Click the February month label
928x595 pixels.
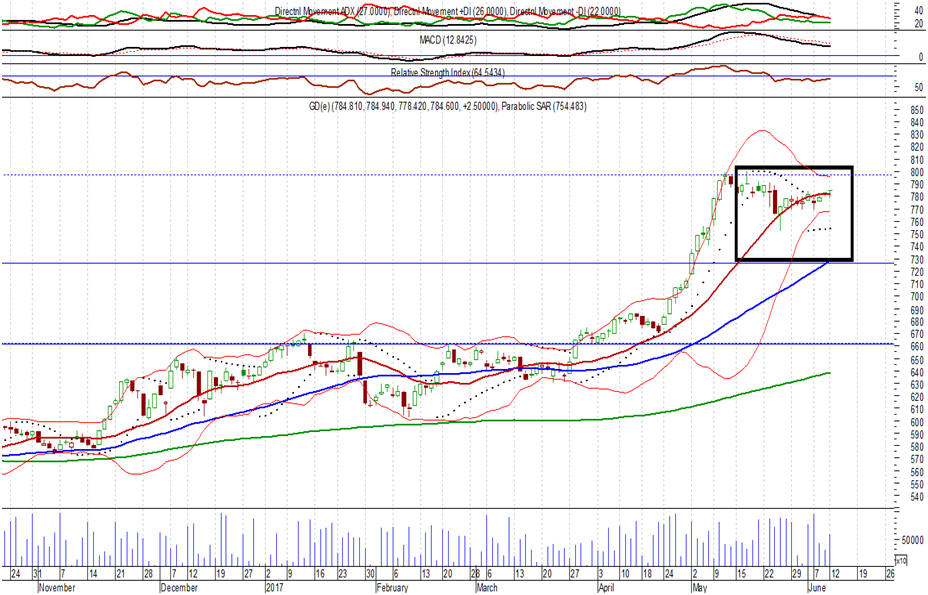click(392, 588)
